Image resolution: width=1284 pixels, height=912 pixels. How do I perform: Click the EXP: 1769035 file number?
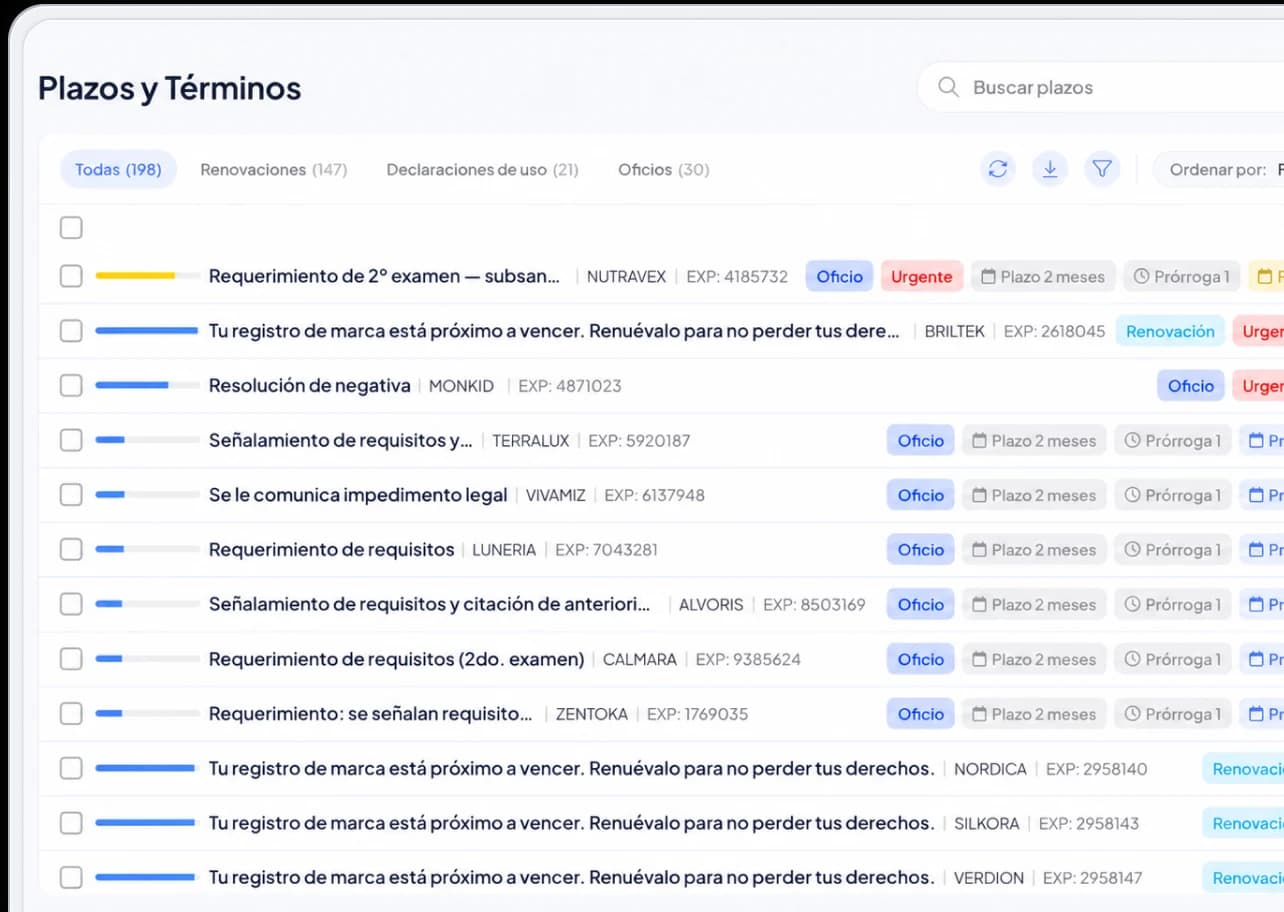pyautogui.click(x=697, y=714)
